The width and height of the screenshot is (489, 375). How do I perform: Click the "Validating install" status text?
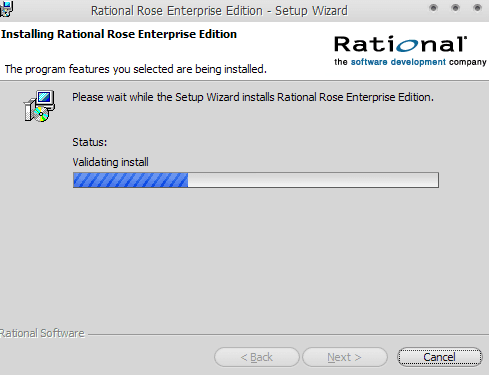pos(110,162)
